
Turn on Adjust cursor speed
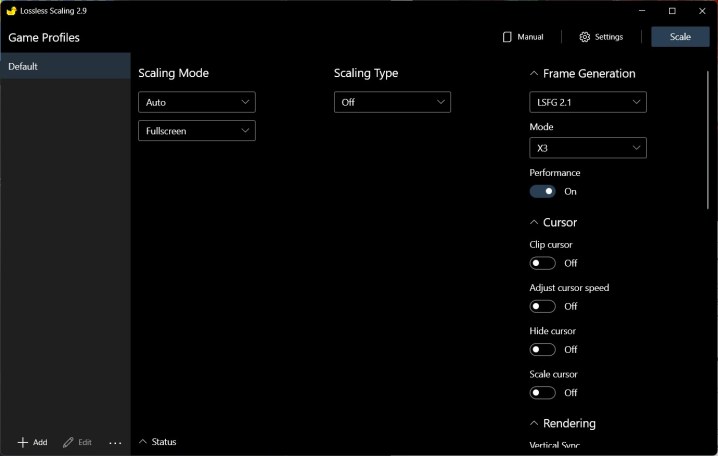[542, 306]
